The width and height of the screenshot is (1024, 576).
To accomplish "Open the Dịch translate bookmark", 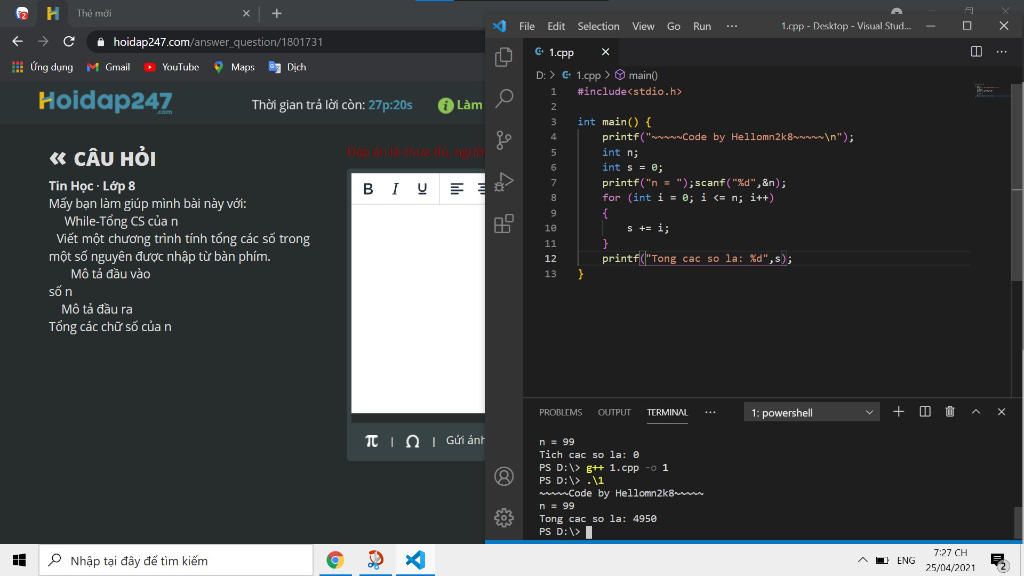I will coord(287,67).
